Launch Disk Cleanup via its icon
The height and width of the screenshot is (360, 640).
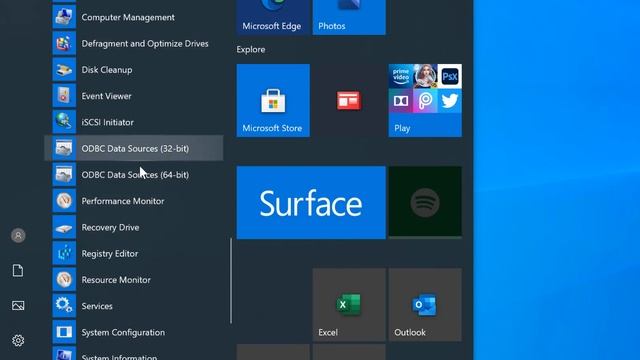click(64, 70)
